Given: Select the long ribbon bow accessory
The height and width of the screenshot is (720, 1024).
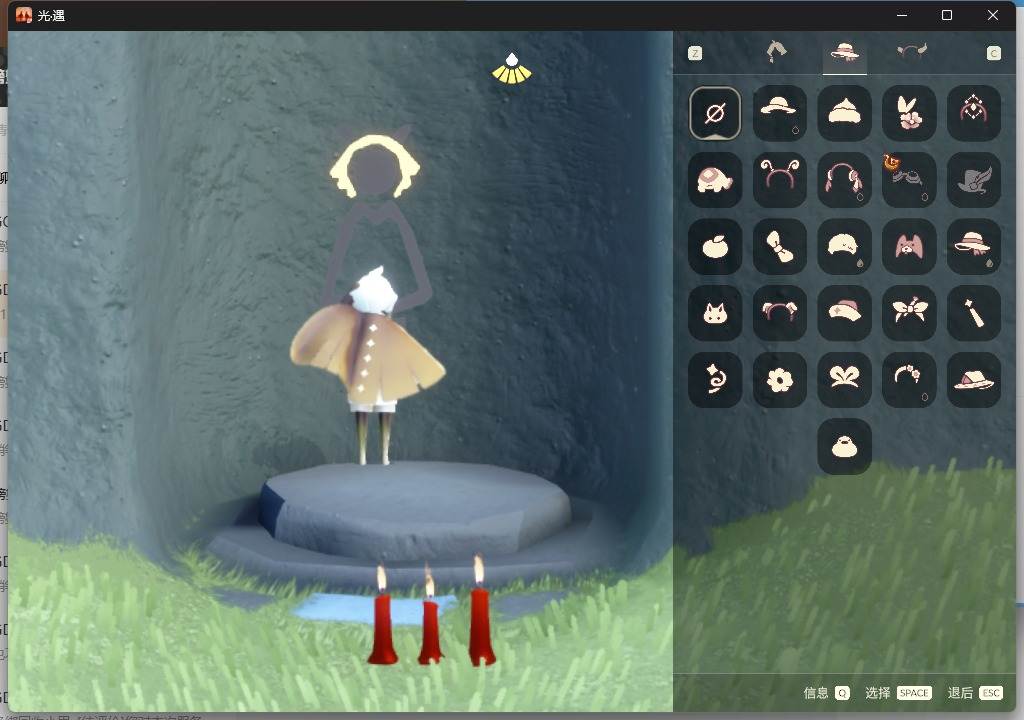Looking at the screenshot, I should 780,246.
